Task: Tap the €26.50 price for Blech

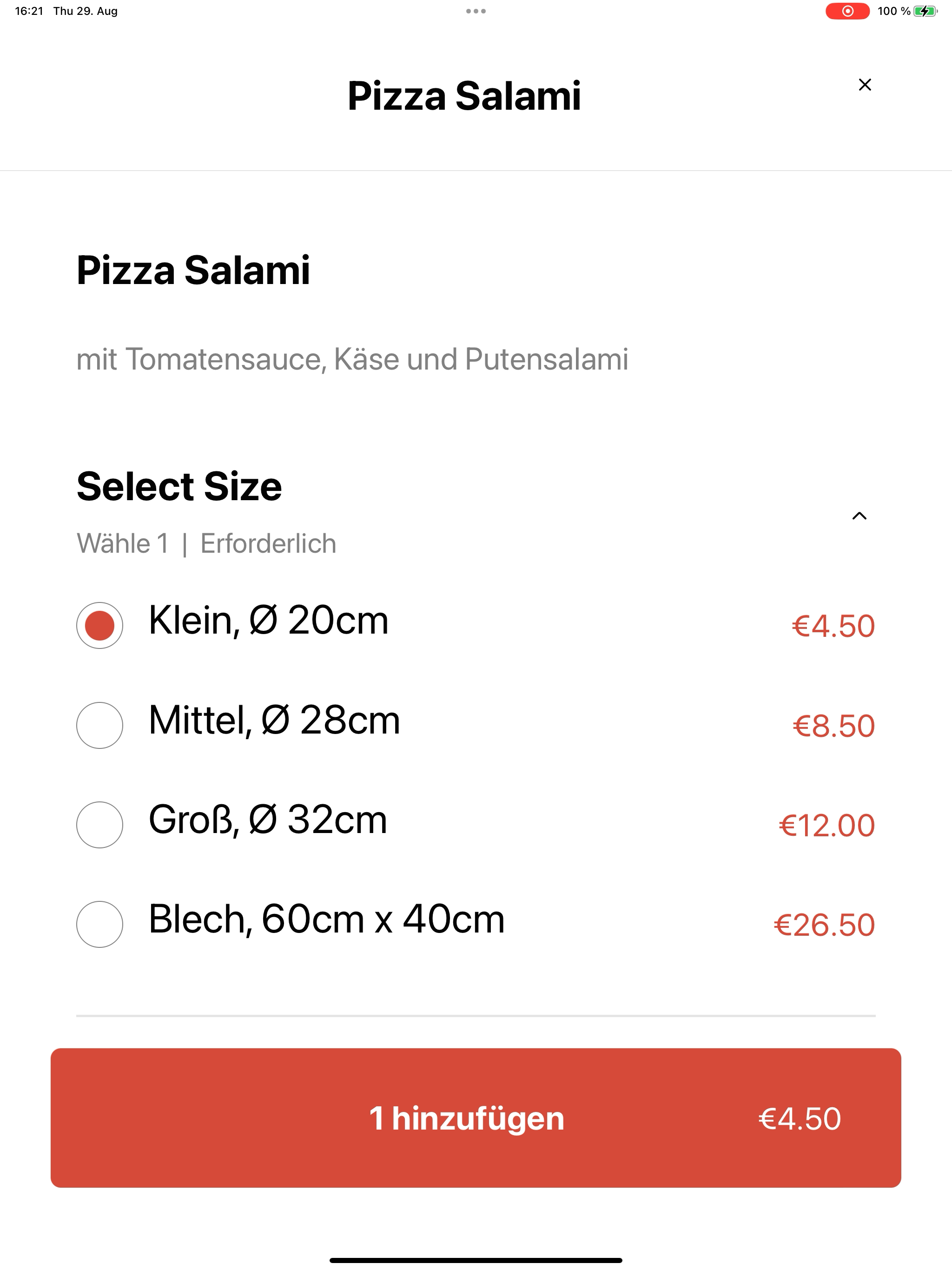Action: (x=825, y=925)
